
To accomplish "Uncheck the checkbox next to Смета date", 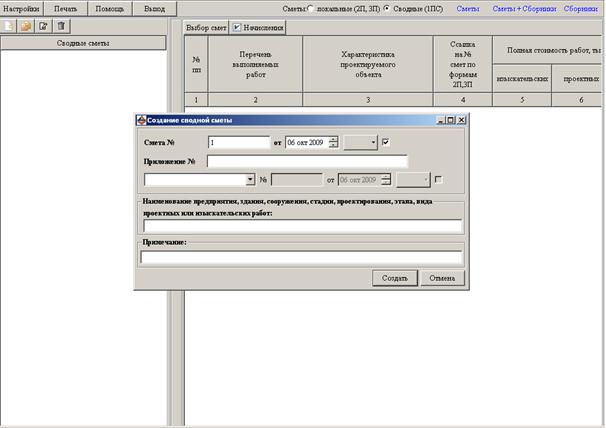I will pyautogui.click(x=385, y=142).
